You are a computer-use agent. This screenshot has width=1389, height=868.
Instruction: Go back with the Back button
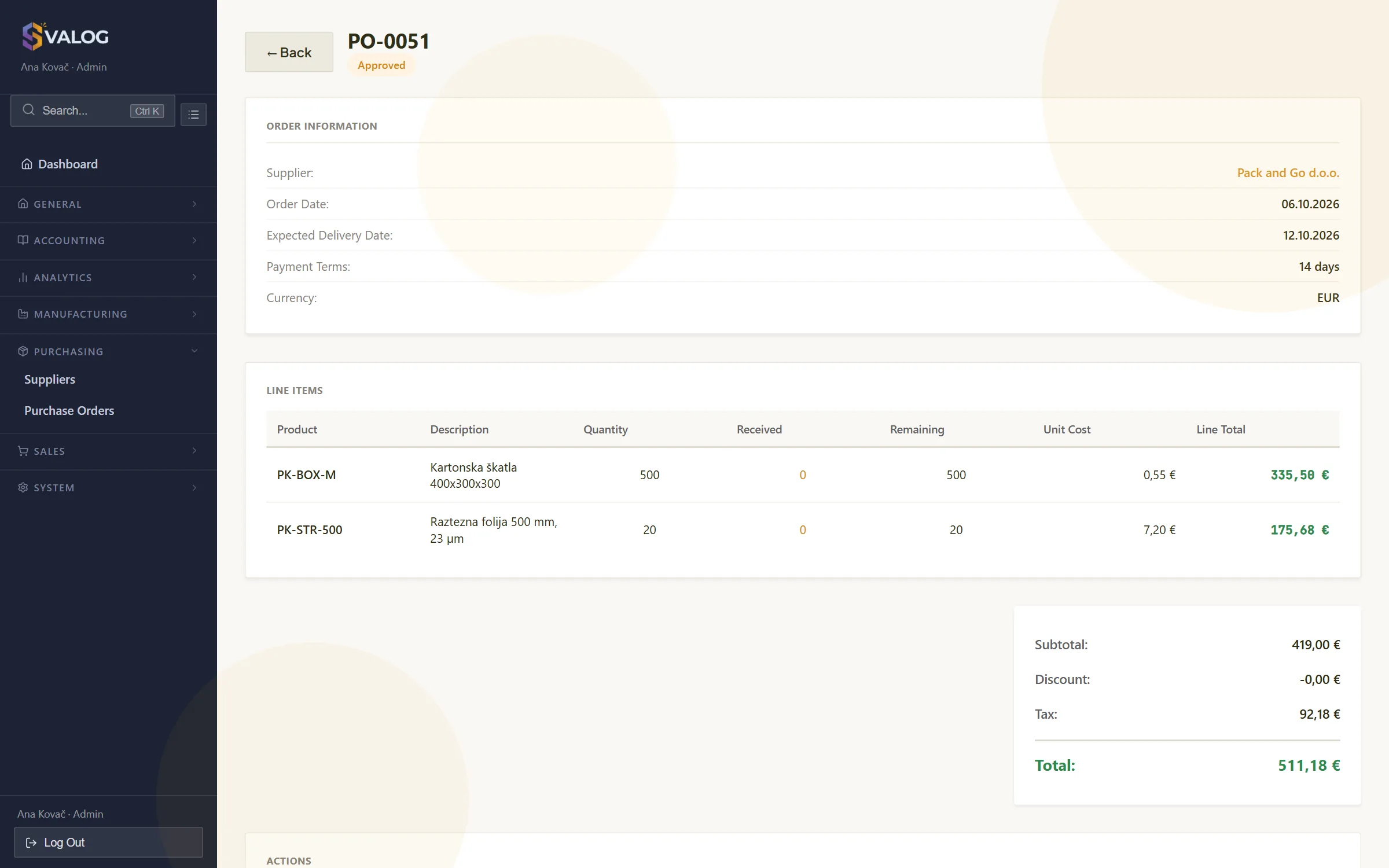[x=289, y=52]
